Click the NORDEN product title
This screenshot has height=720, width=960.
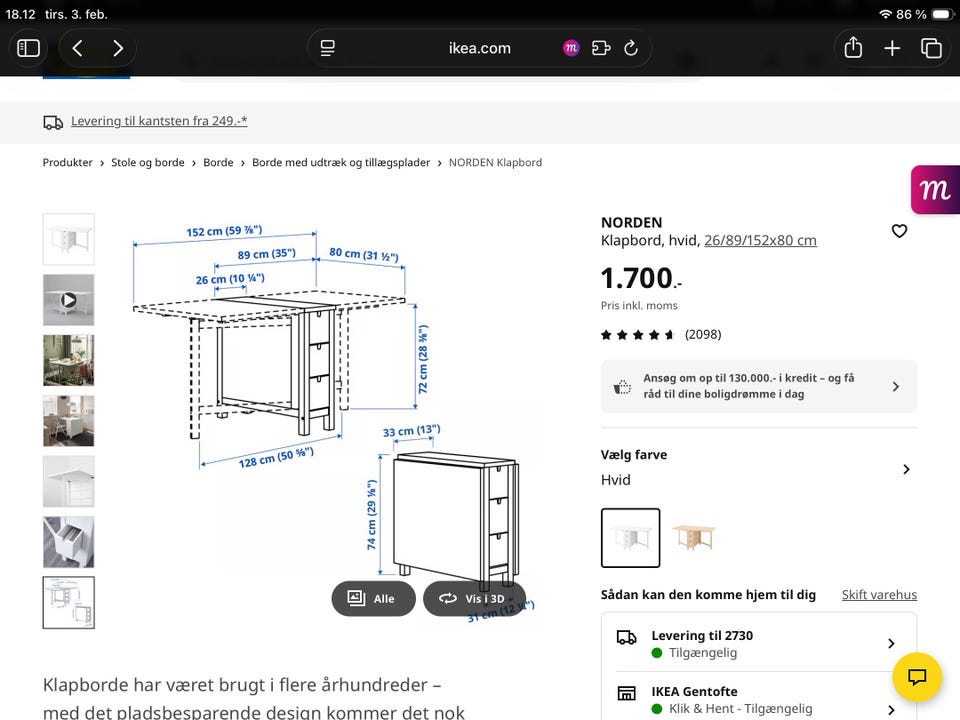[631, 222]
